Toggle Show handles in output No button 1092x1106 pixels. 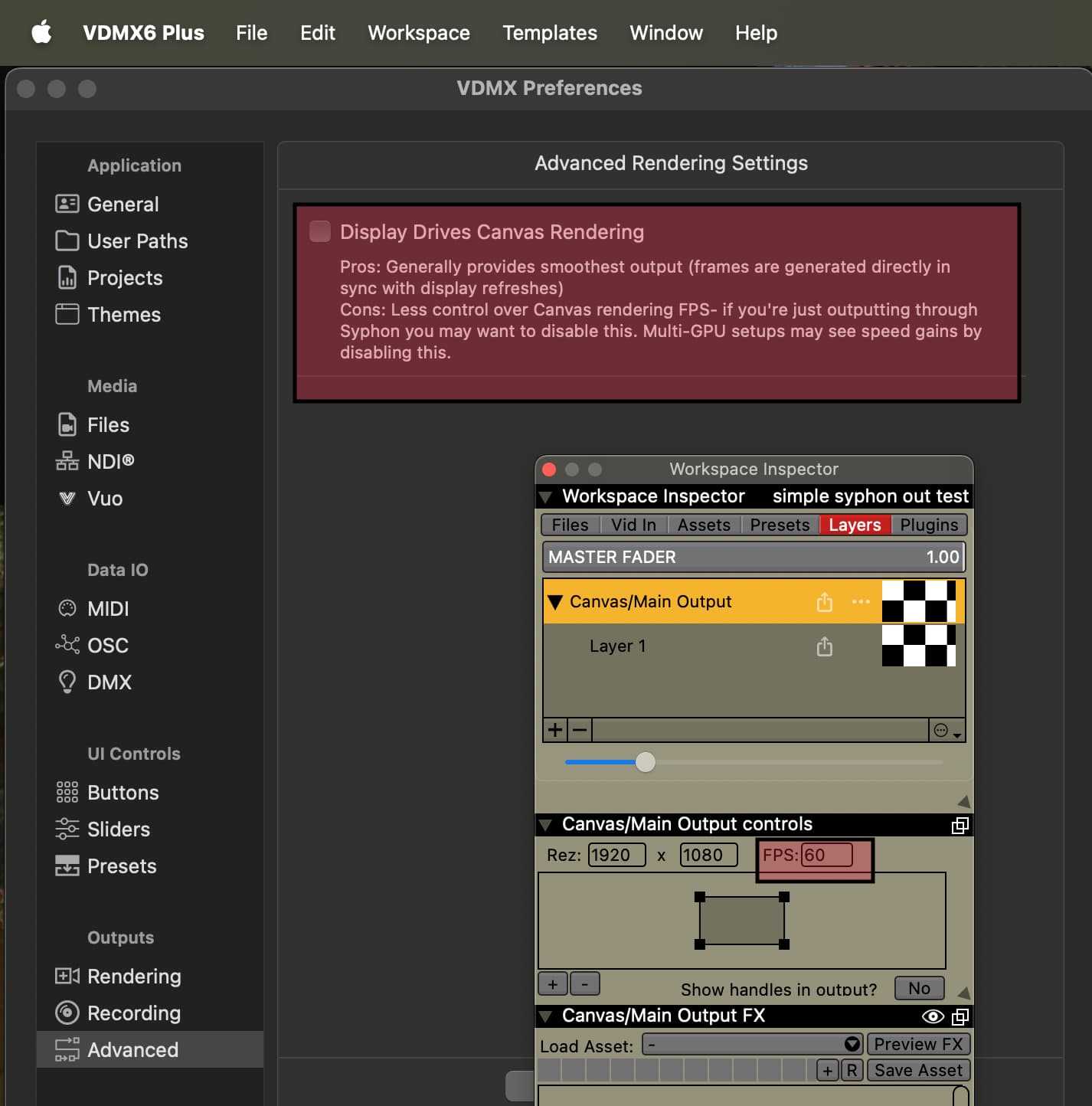[919, 988]
